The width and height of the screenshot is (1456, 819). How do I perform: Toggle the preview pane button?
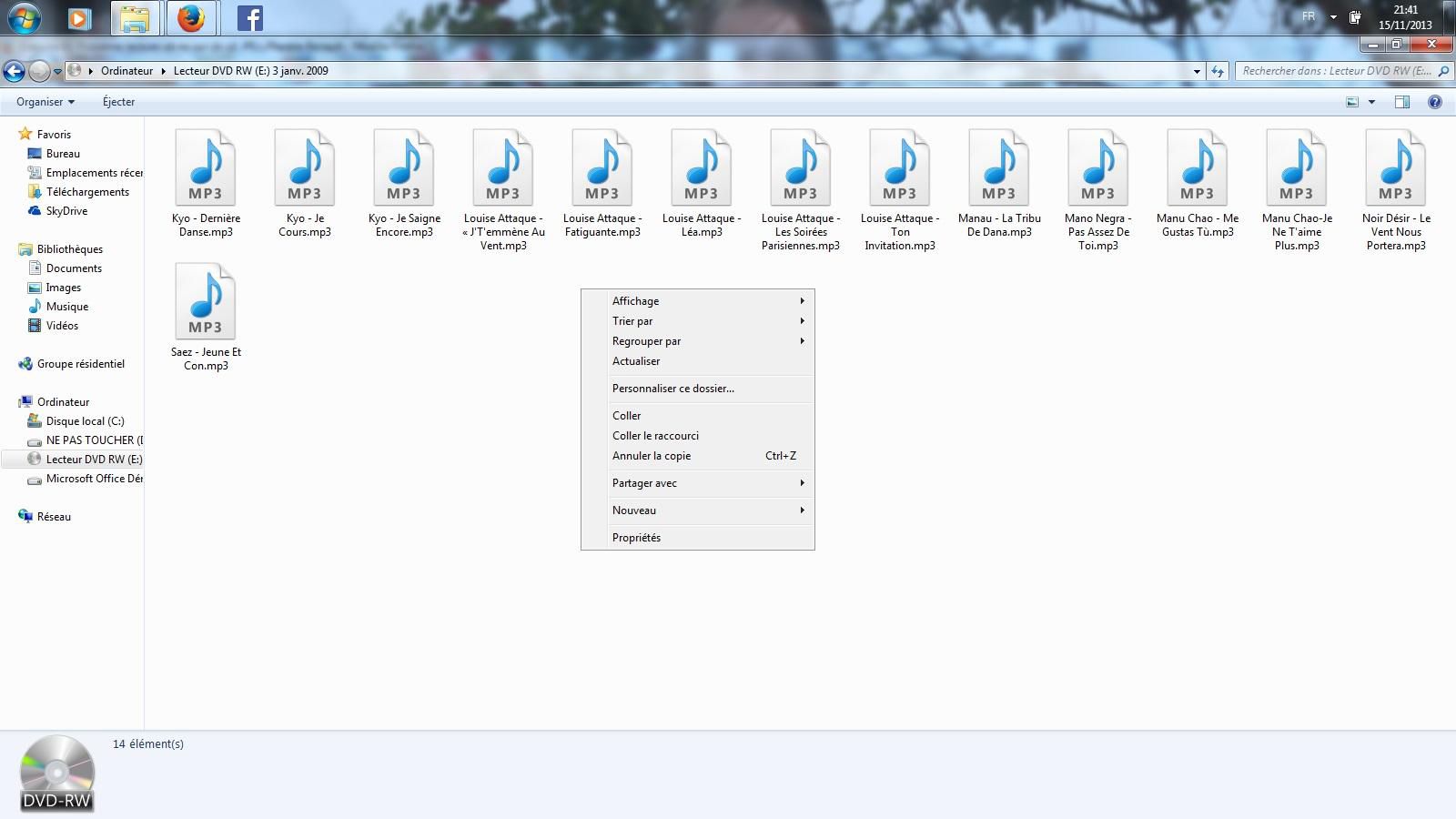(x=1402, y=102)
